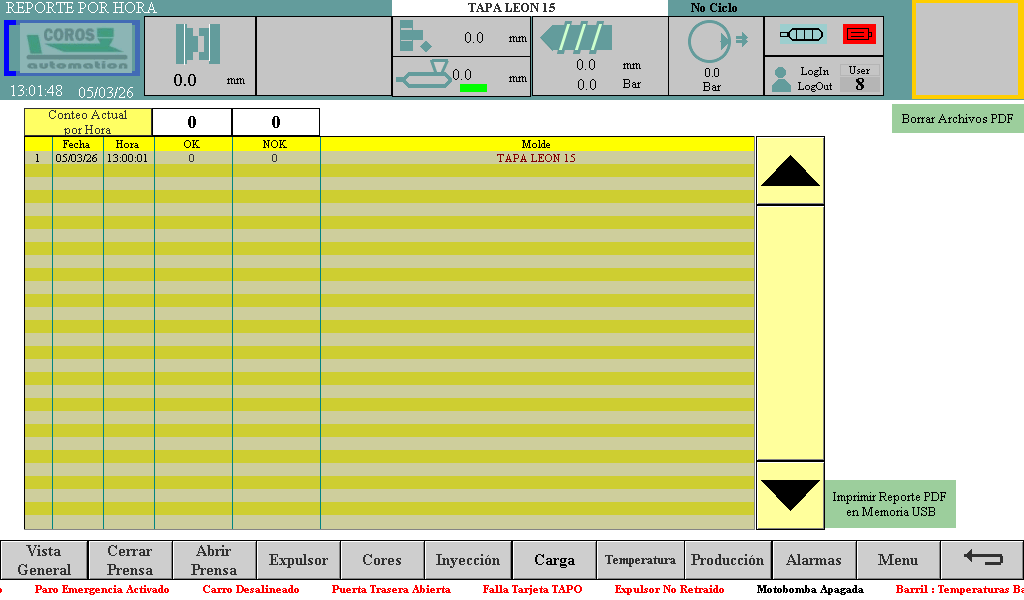Go to the Alarmas screen

(813, 560)
